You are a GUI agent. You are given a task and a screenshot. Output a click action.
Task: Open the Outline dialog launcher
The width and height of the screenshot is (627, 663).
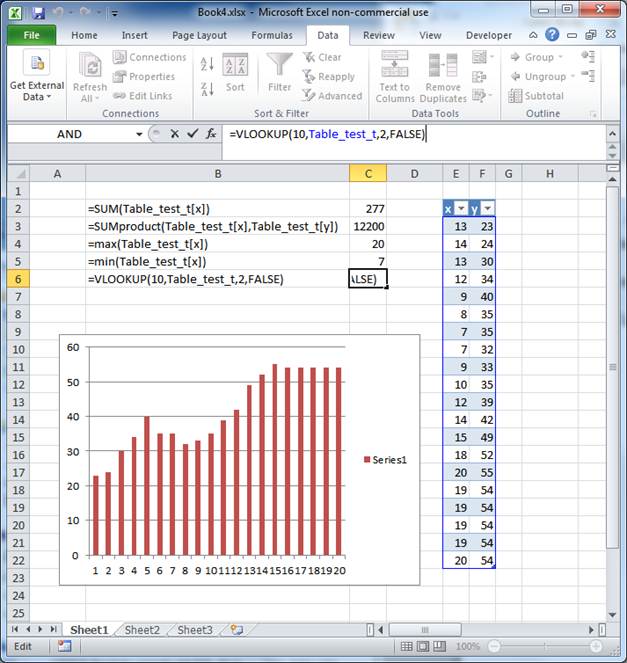(x=594, y=114)
